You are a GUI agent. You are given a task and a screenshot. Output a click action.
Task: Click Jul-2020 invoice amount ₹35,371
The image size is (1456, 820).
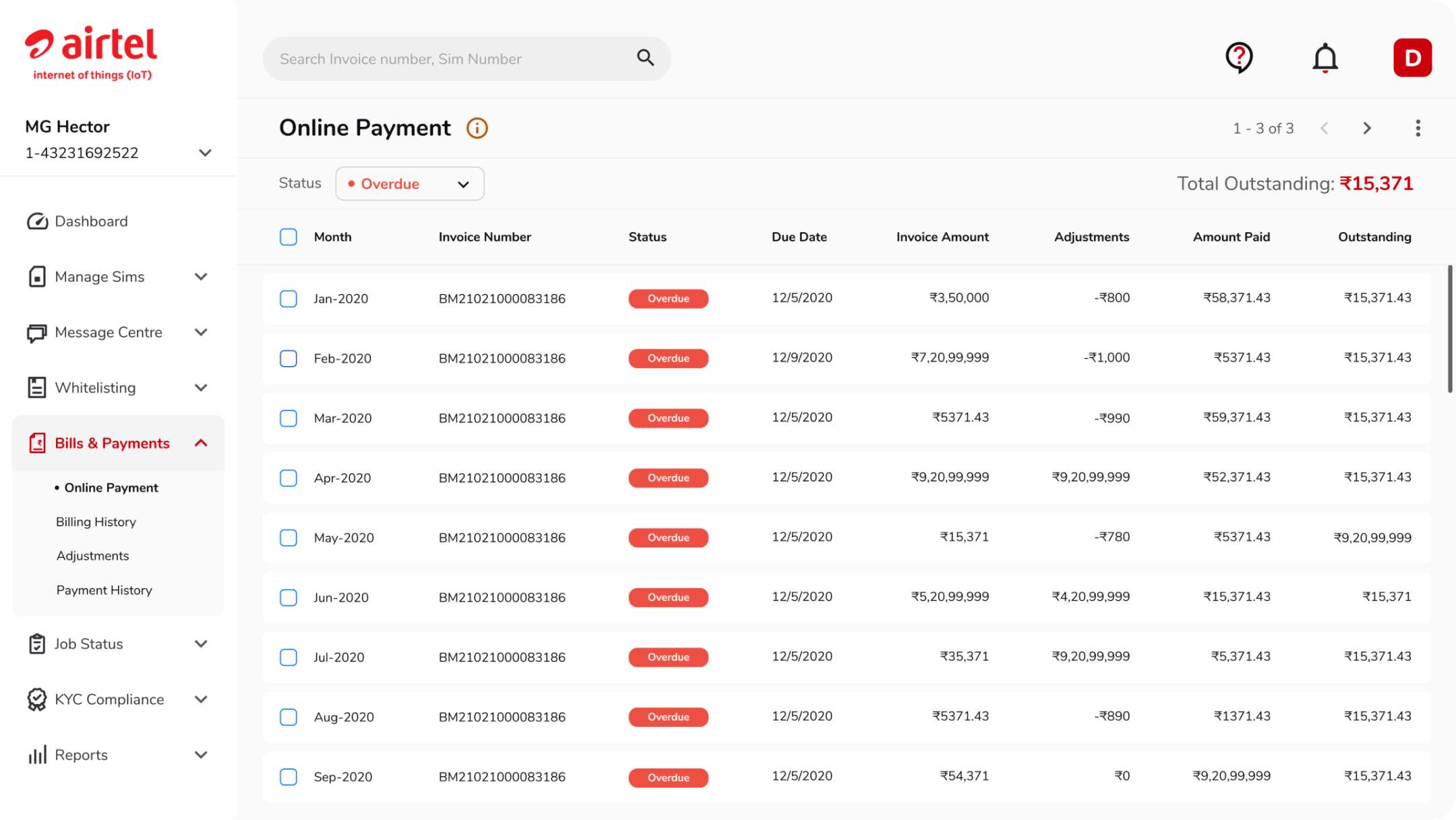[x=964, y=657]
